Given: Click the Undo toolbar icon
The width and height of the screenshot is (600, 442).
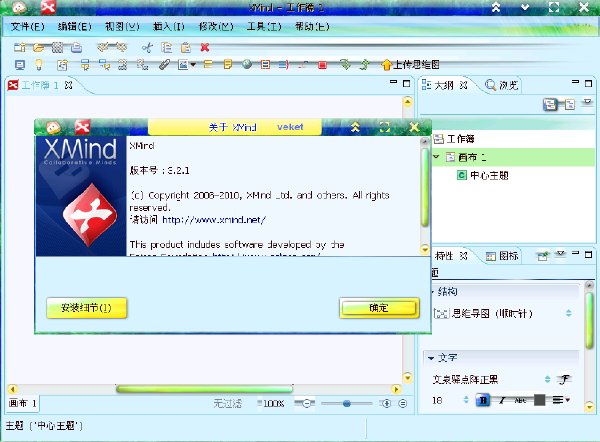Looking at the screenshot, I should click(x=103, y=47).
